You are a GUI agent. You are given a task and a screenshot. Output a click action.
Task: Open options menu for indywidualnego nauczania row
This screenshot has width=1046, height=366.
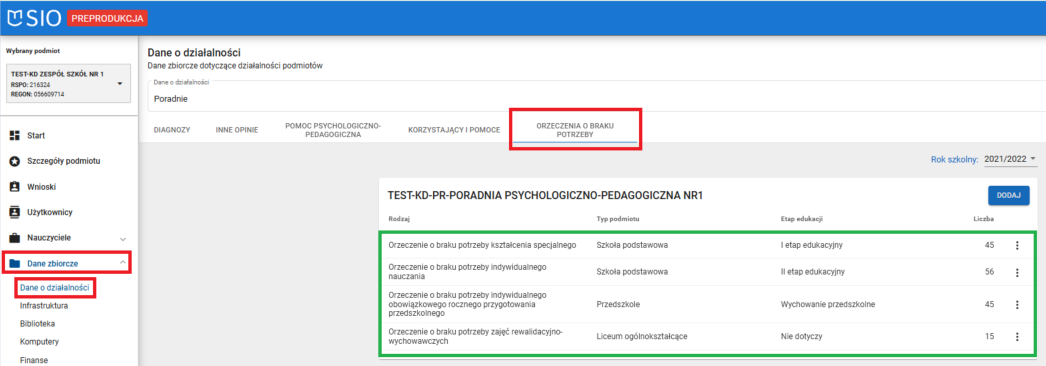(x=1017, y=272)
